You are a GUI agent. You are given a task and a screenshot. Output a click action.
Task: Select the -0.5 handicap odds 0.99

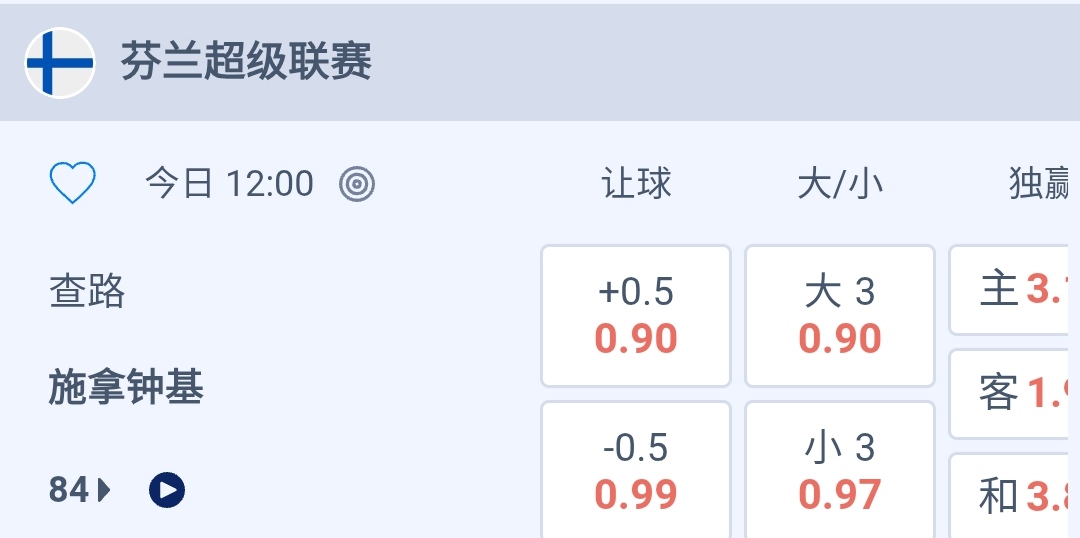pos(636,470)
